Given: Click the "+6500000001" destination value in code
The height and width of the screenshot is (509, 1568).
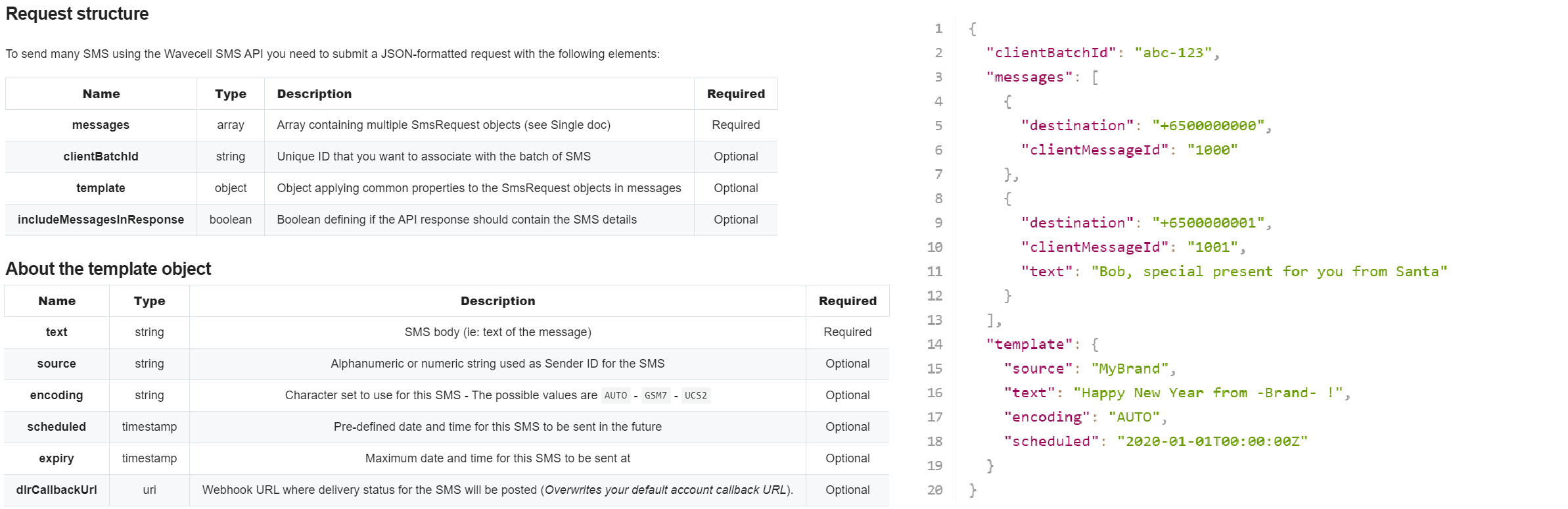Looking at the screenshot, I should [1208, 223].
